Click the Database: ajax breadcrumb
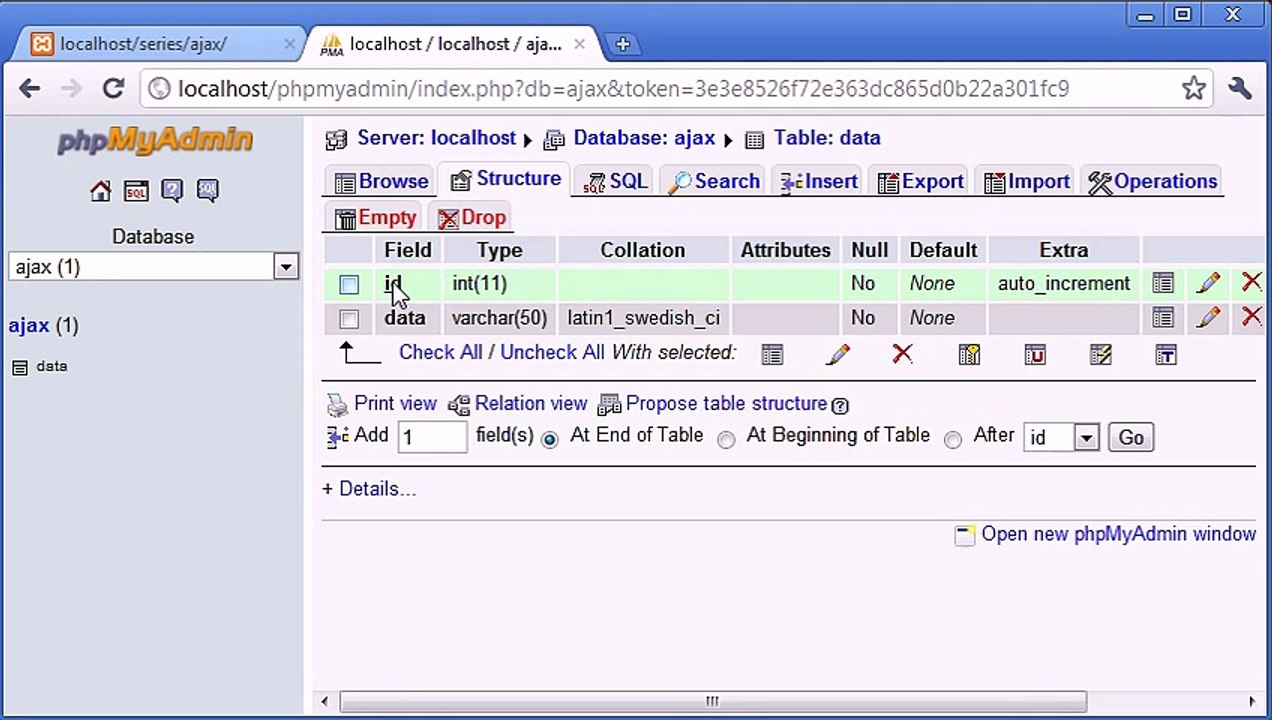The width and height of the screenshot is (1272, 720). [644, 138]
